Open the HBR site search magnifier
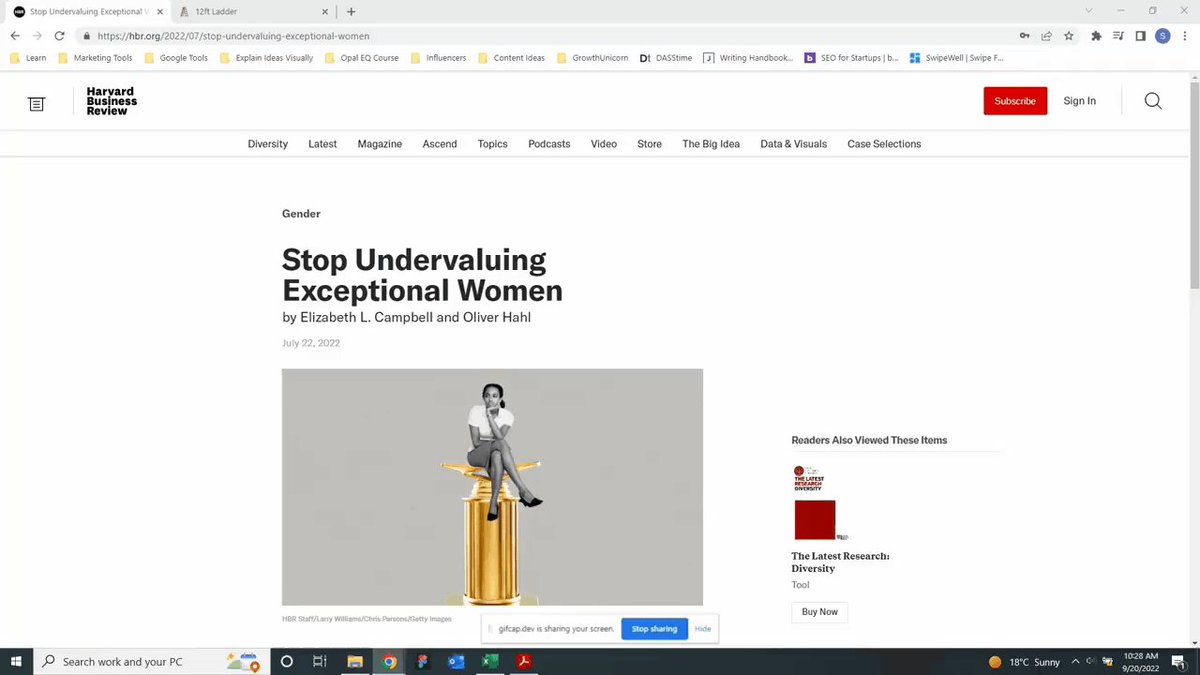Image resolution: width=1200 pixels, height=675 pixels. [x=1153, y=101]
